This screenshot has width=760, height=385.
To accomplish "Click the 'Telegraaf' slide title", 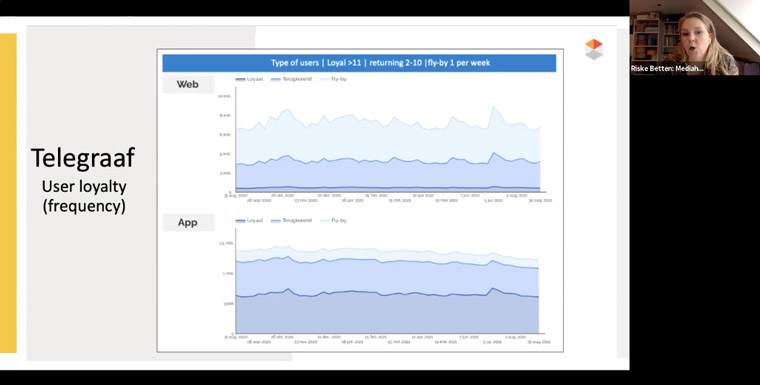I will pos(83,159).
